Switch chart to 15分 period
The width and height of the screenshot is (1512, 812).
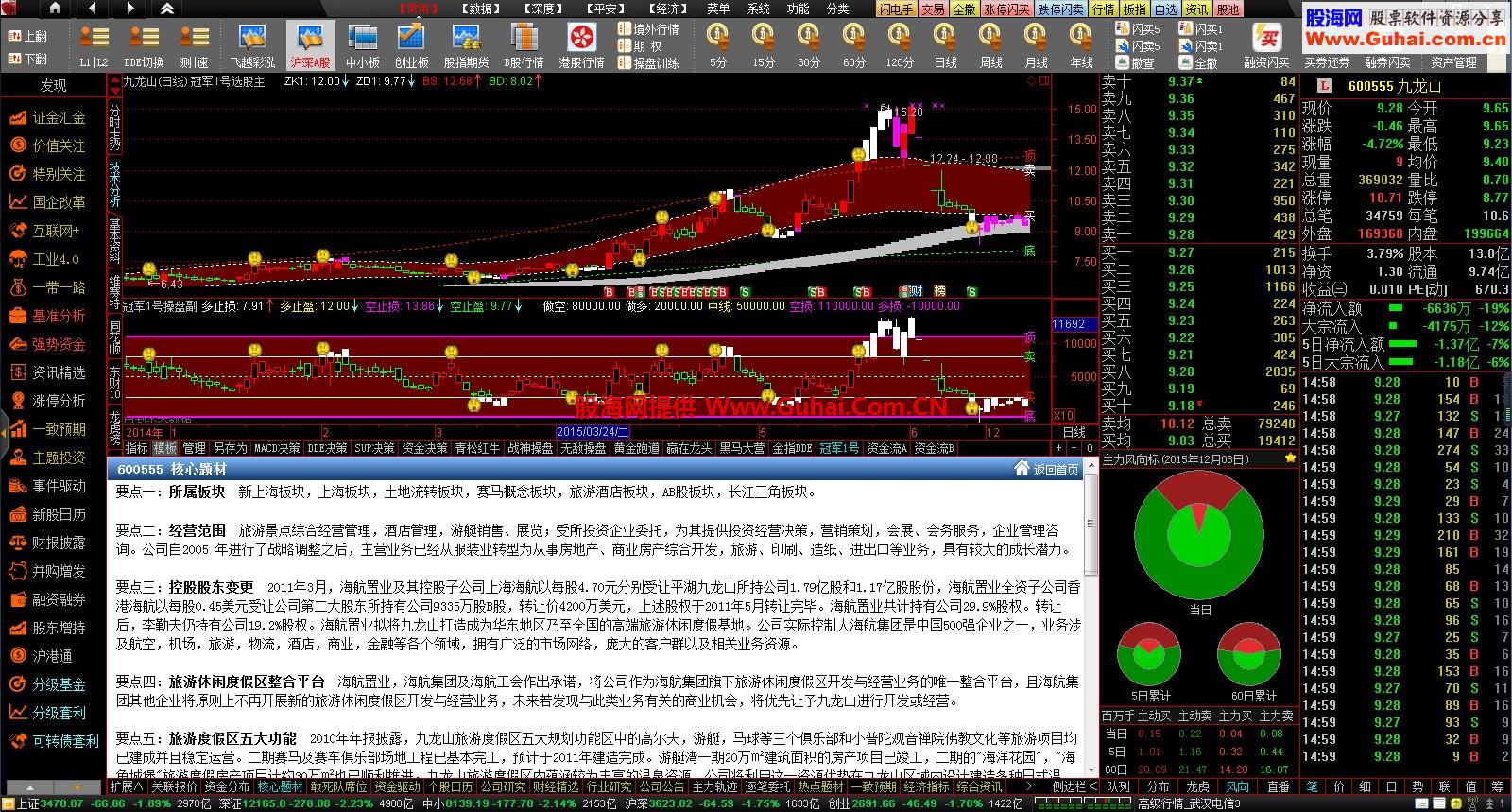pyautogui.click(x=764, y=45)
